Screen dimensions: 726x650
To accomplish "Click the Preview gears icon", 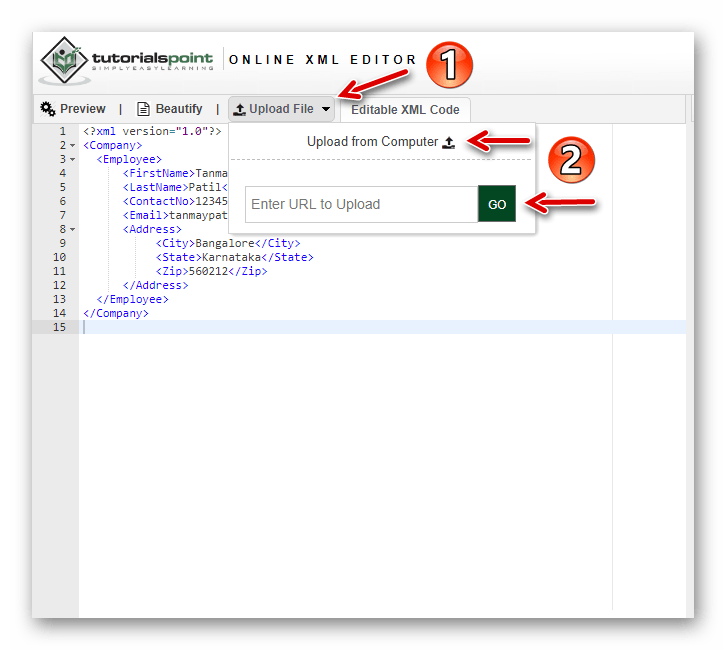I will pyautogui.click(x=48, y=109).
